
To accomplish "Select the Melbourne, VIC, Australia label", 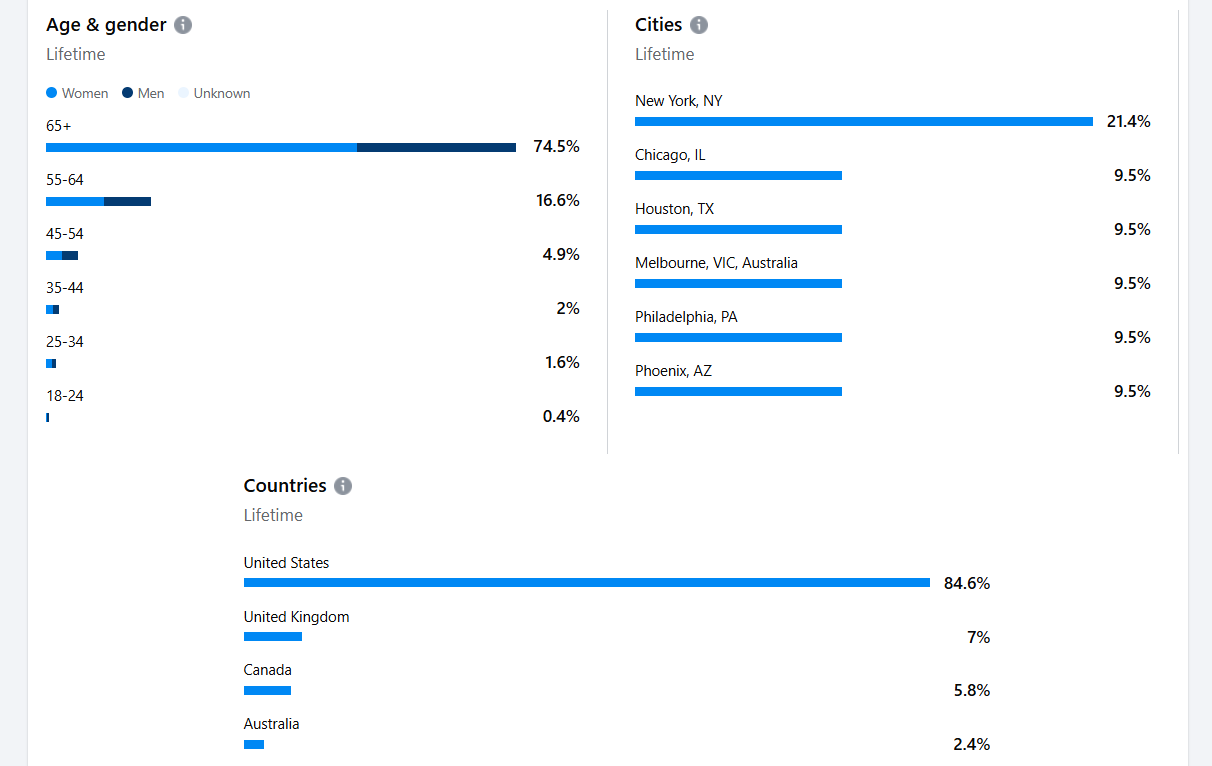I will (716, 263).
